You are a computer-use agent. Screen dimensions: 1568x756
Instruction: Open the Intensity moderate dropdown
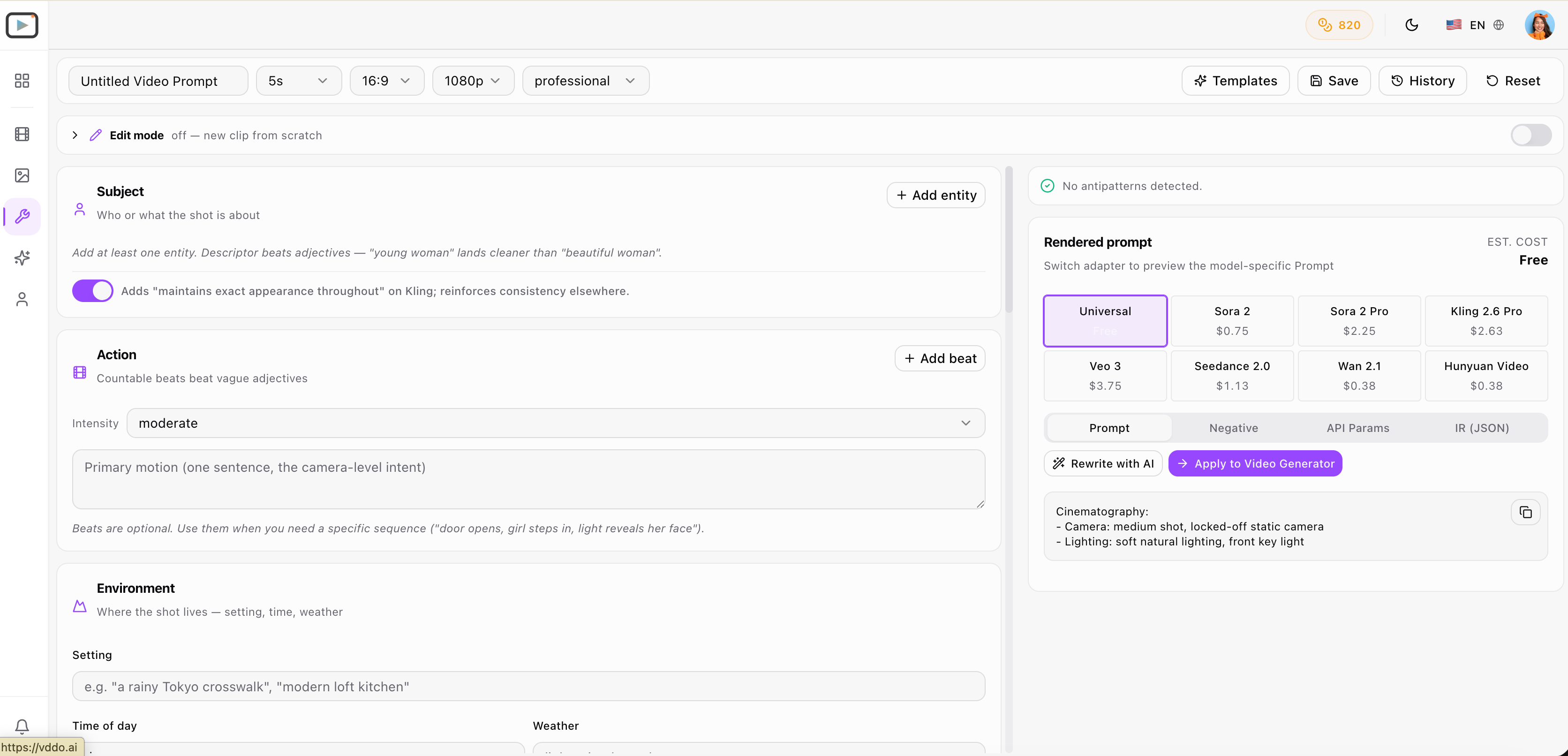point(556,423)
